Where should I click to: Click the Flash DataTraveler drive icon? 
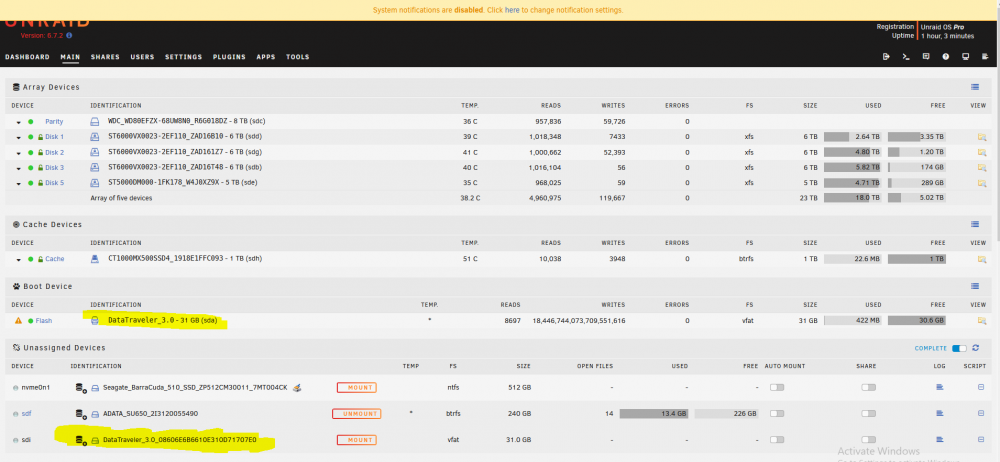tap(94, 320)
